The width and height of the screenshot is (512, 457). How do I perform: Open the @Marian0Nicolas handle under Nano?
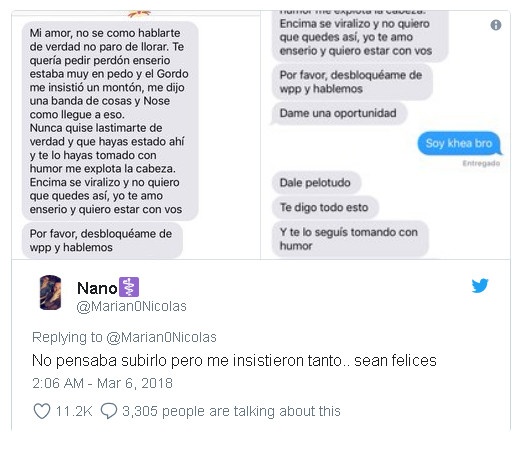click(131, 306)
